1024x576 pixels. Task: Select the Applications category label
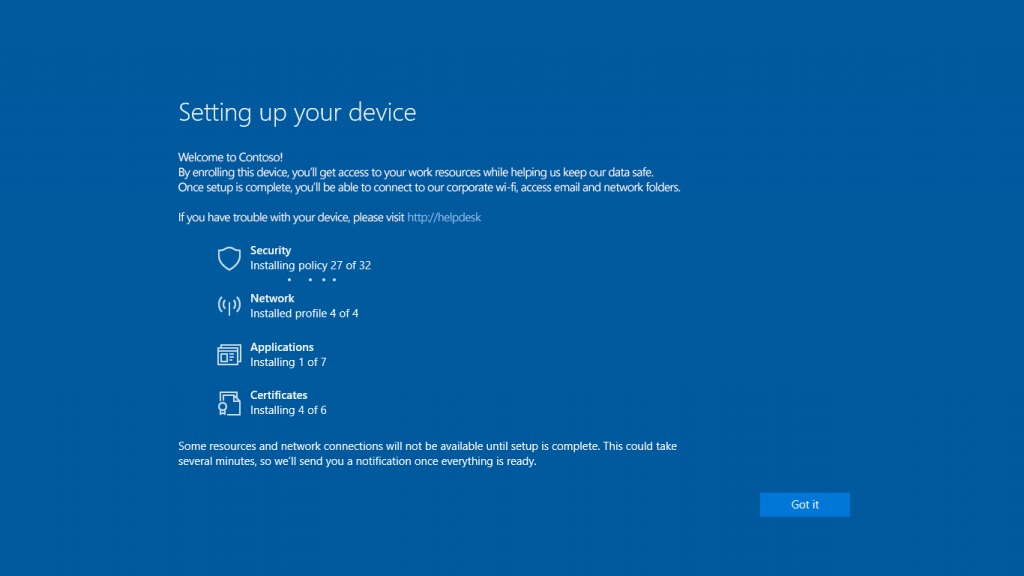point(282,347)
